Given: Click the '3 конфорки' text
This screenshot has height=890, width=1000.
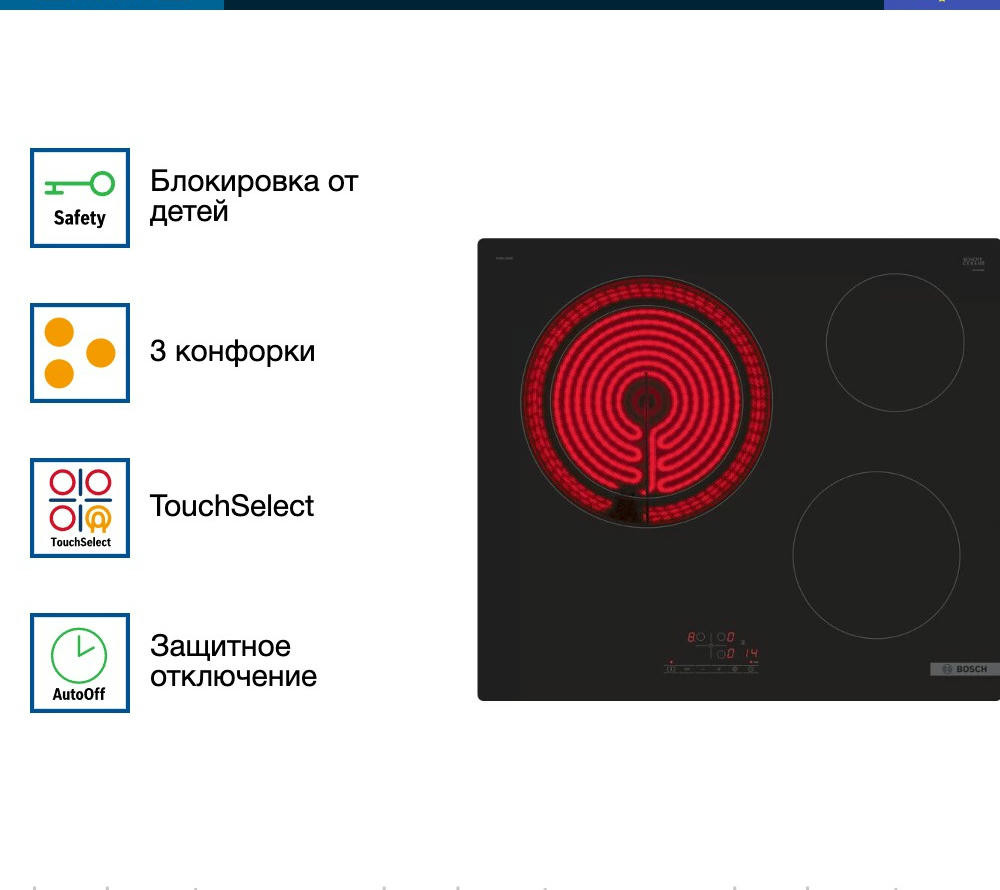Looking at the screenshot, I should pyautogui.click(x=232, y=352).
